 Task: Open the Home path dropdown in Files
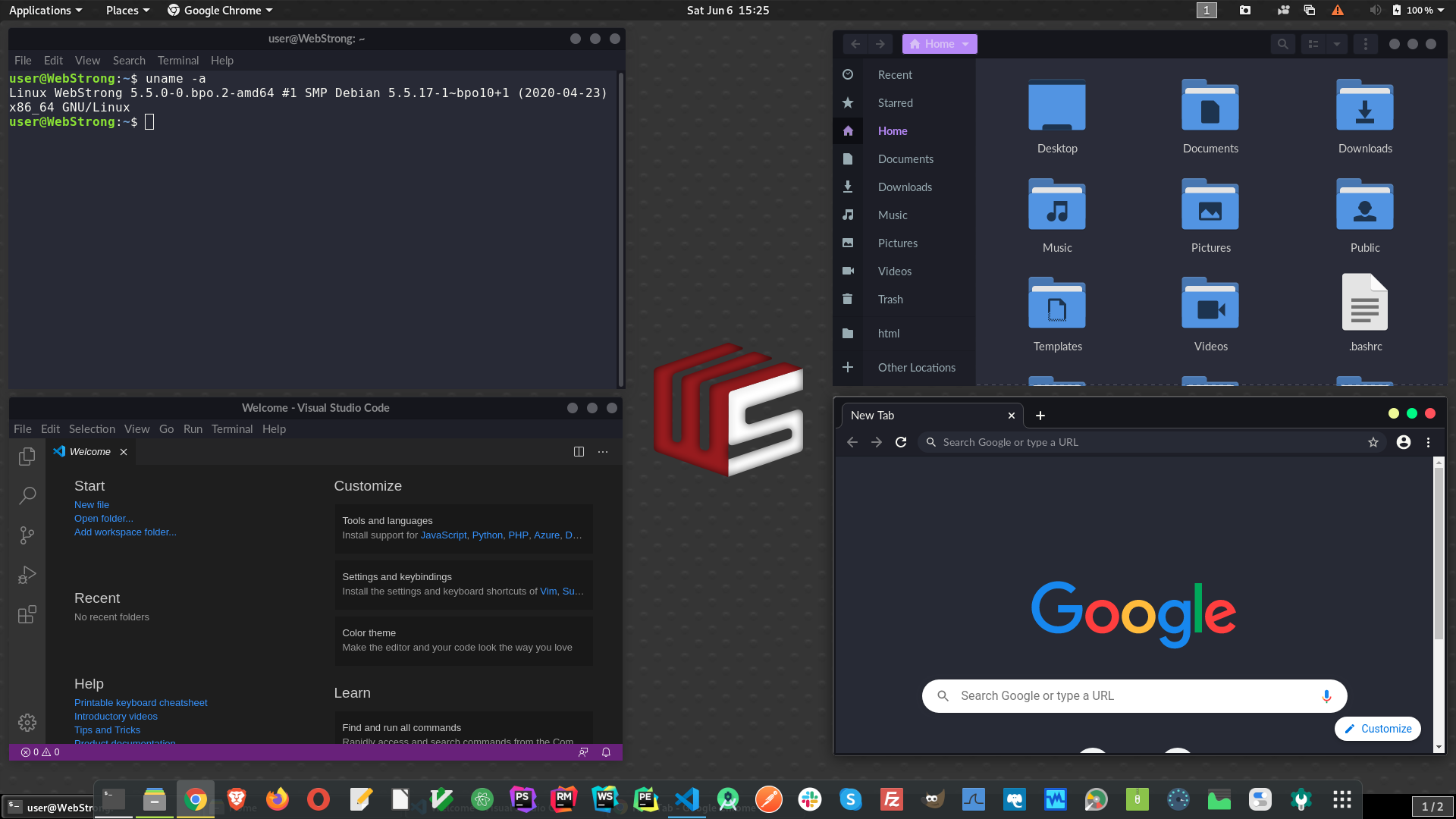[940, 44]
